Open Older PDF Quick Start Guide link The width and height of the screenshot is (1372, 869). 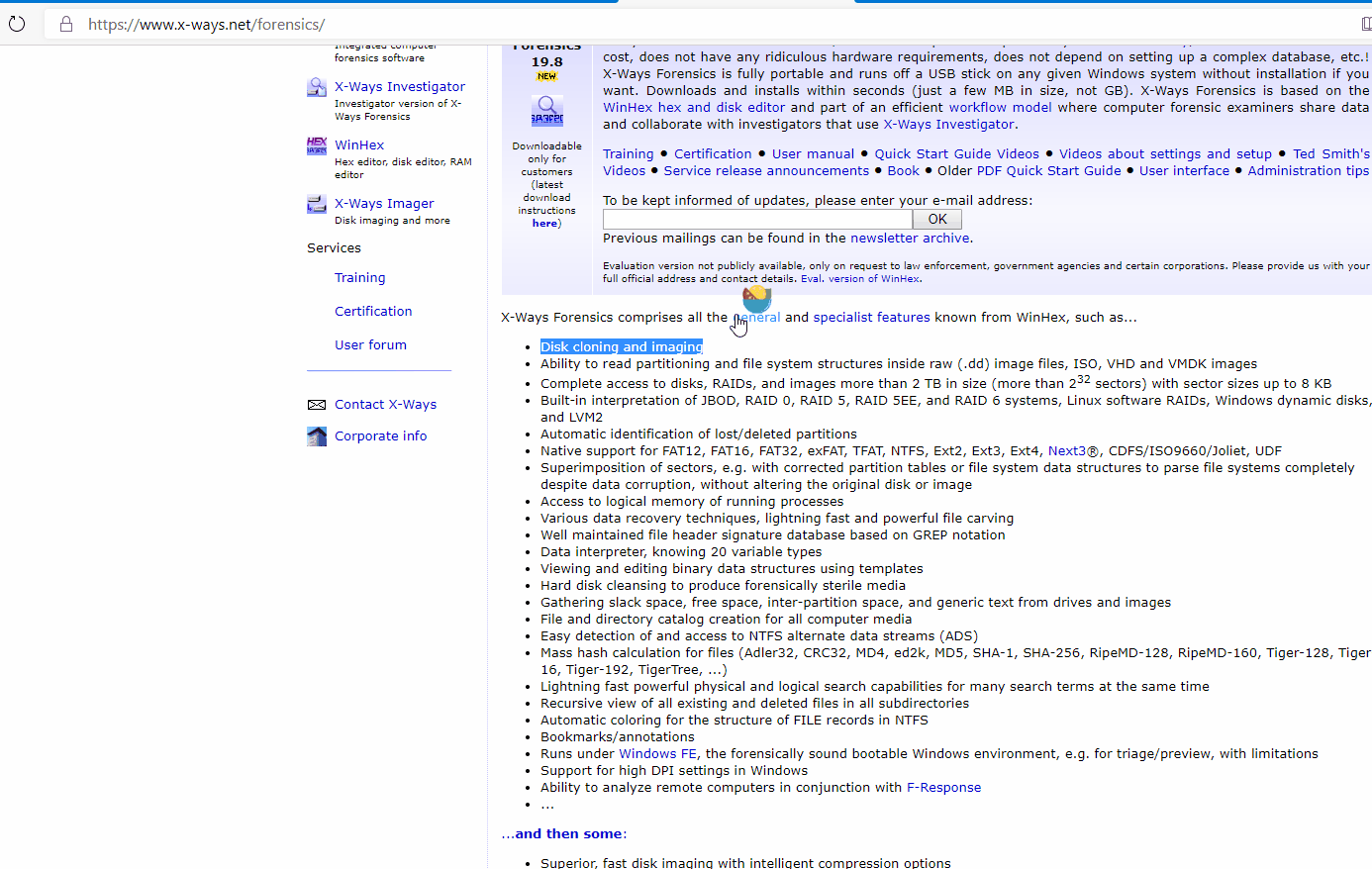1049,171
